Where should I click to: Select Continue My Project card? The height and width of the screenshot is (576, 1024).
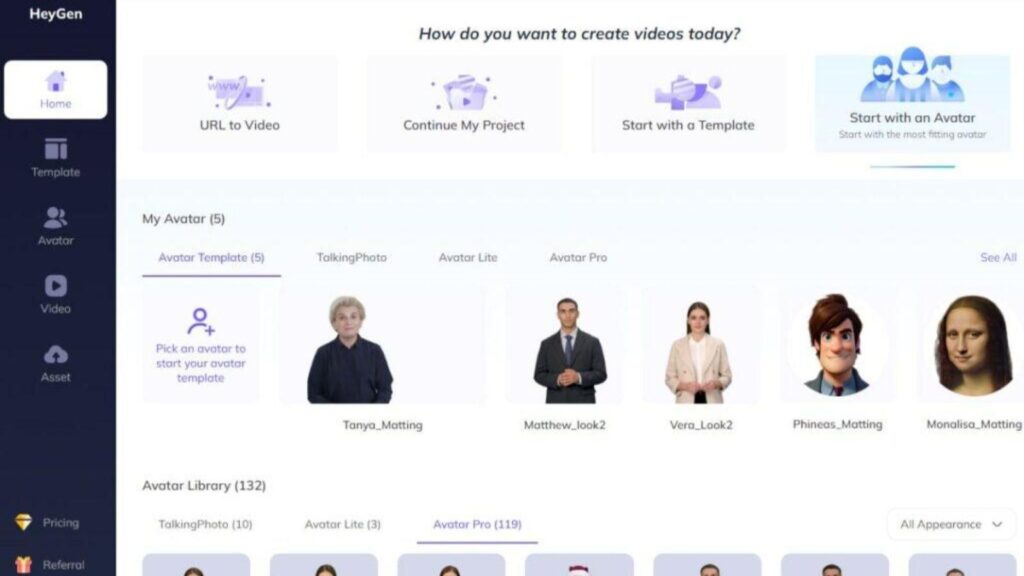[x=464, y=104]
